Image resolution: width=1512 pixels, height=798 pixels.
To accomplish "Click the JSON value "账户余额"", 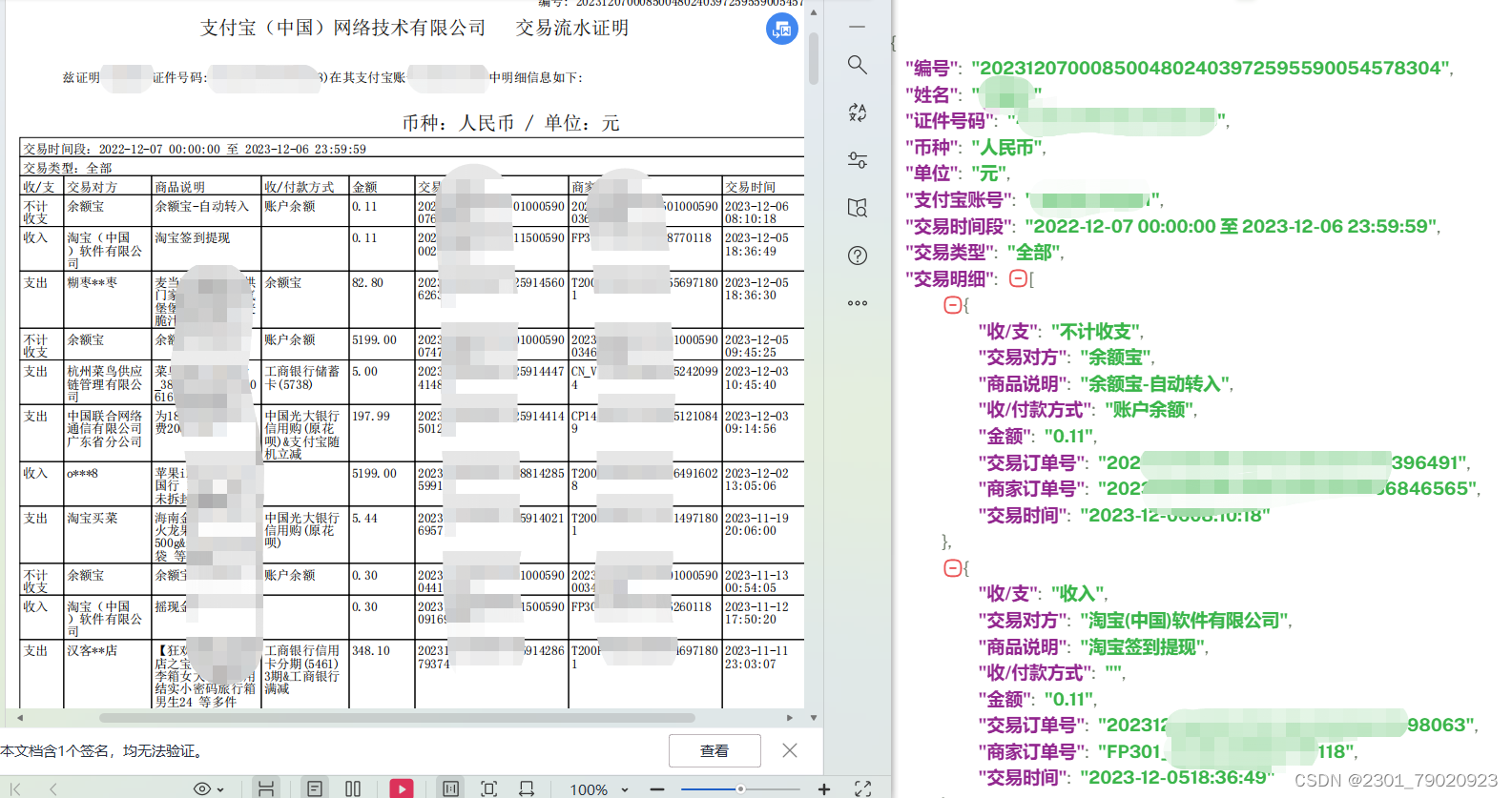I will [1150, 409].
